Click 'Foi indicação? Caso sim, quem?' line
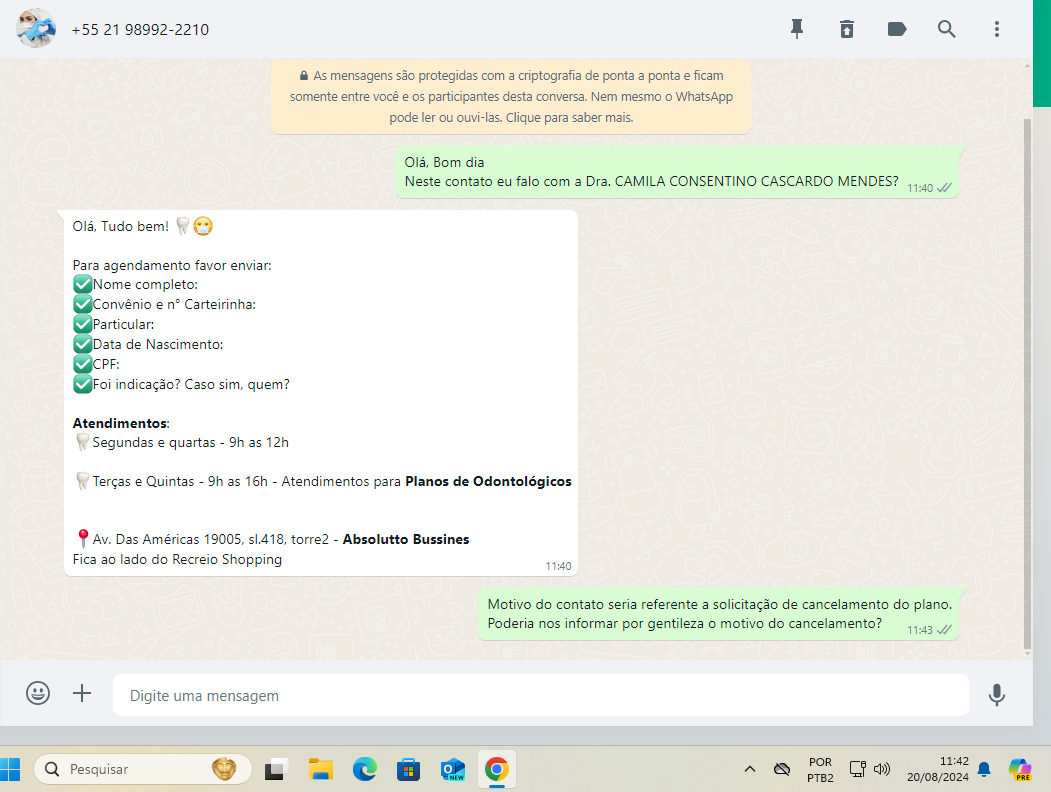Screen dimensions: 1051x792 [181, 385]
